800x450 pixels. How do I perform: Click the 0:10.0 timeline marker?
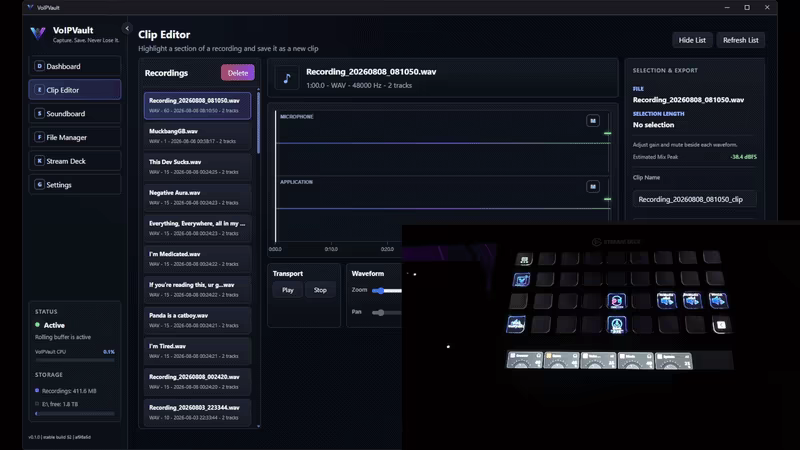click(x=331, y=249)
